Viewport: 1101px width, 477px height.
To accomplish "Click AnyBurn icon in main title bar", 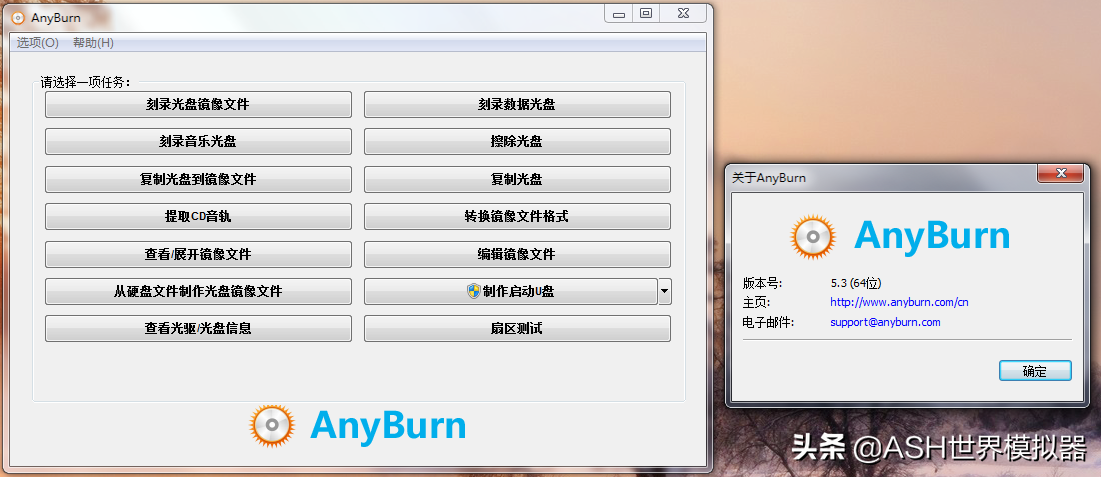I will coord(18,18).
